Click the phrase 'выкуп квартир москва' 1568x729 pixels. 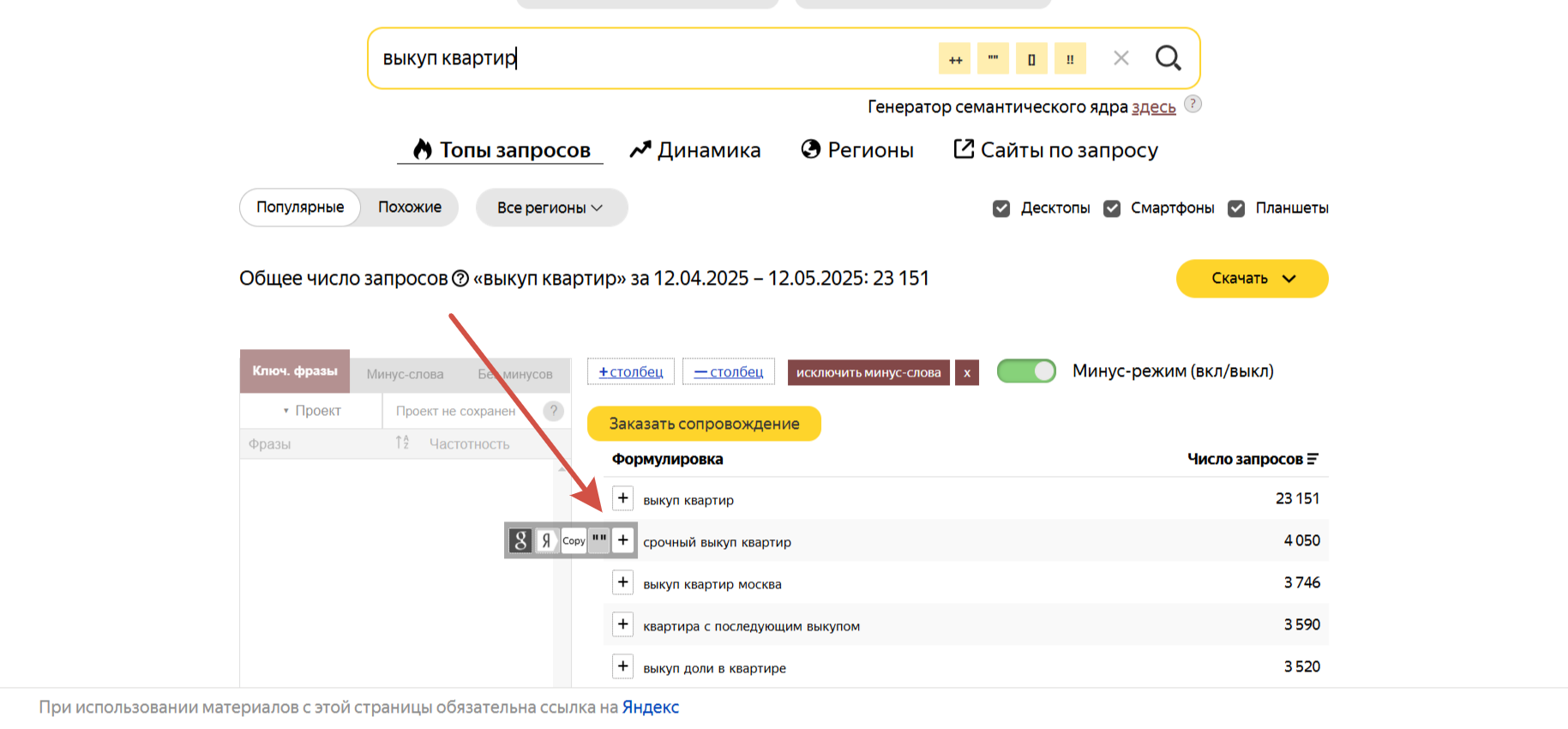(712, 584)
